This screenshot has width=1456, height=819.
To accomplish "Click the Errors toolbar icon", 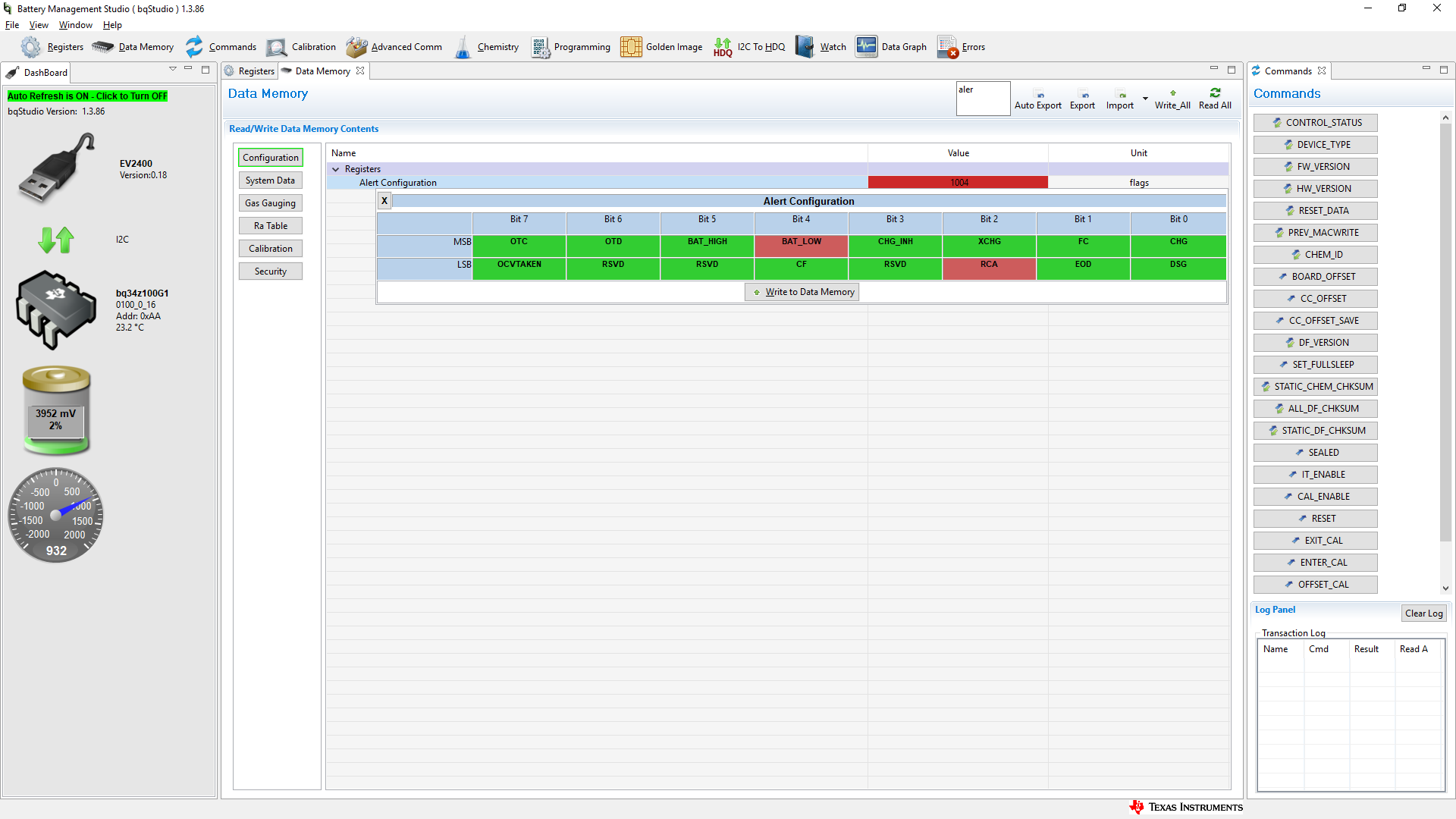I will [x=947, y=47].
